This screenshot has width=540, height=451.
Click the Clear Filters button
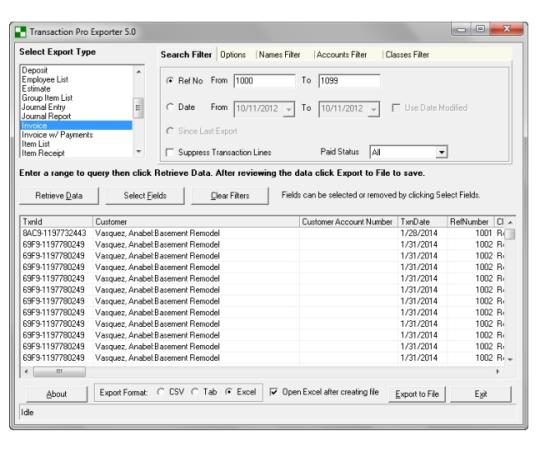(x=230, y=196)
